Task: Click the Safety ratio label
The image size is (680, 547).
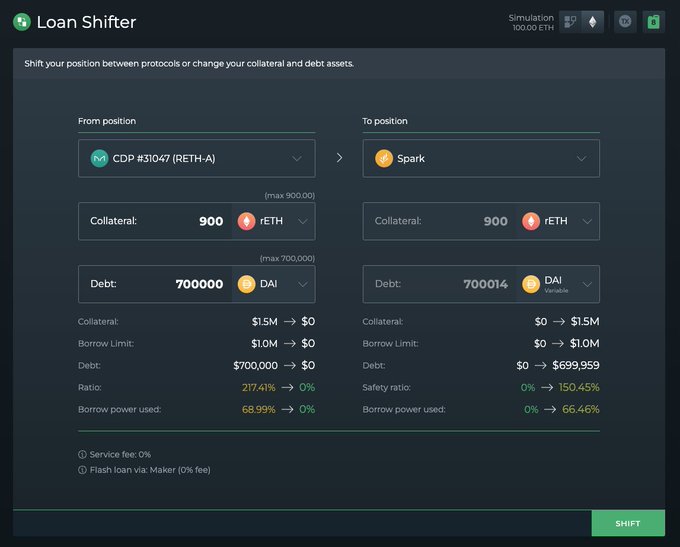Action: click(386, 387)
